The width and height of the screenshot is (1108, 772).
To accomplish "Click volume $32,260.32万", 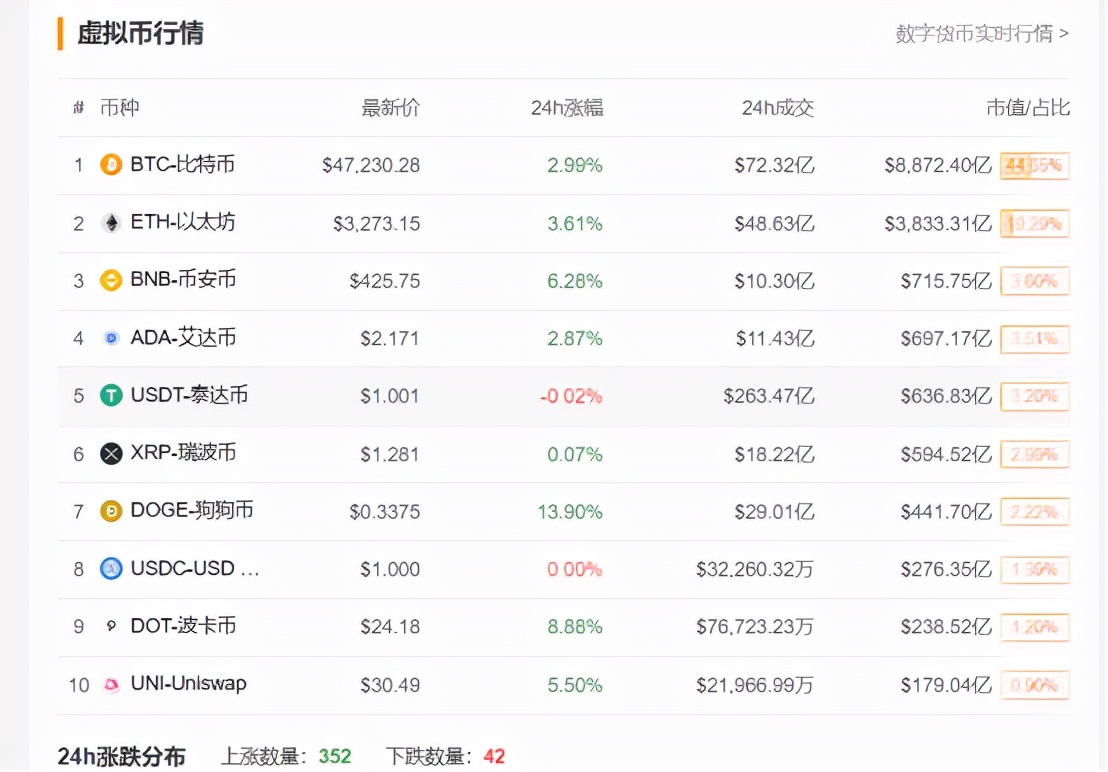I will [x=755, y=569].
